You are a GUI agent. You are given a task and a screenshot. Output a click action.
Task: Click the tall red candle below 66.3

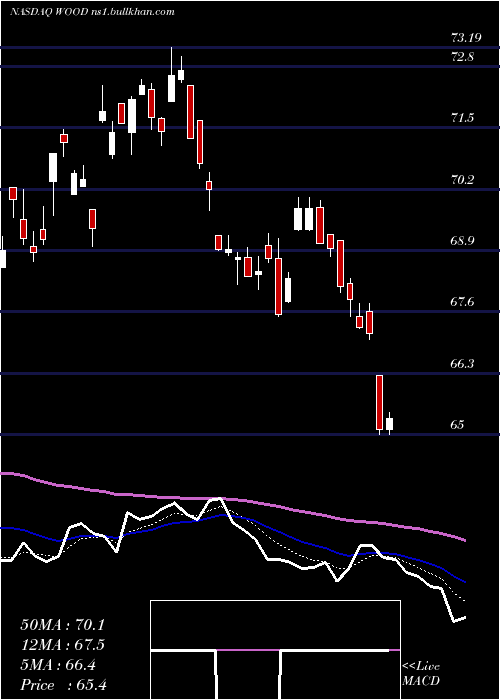[x=379, y=403]
